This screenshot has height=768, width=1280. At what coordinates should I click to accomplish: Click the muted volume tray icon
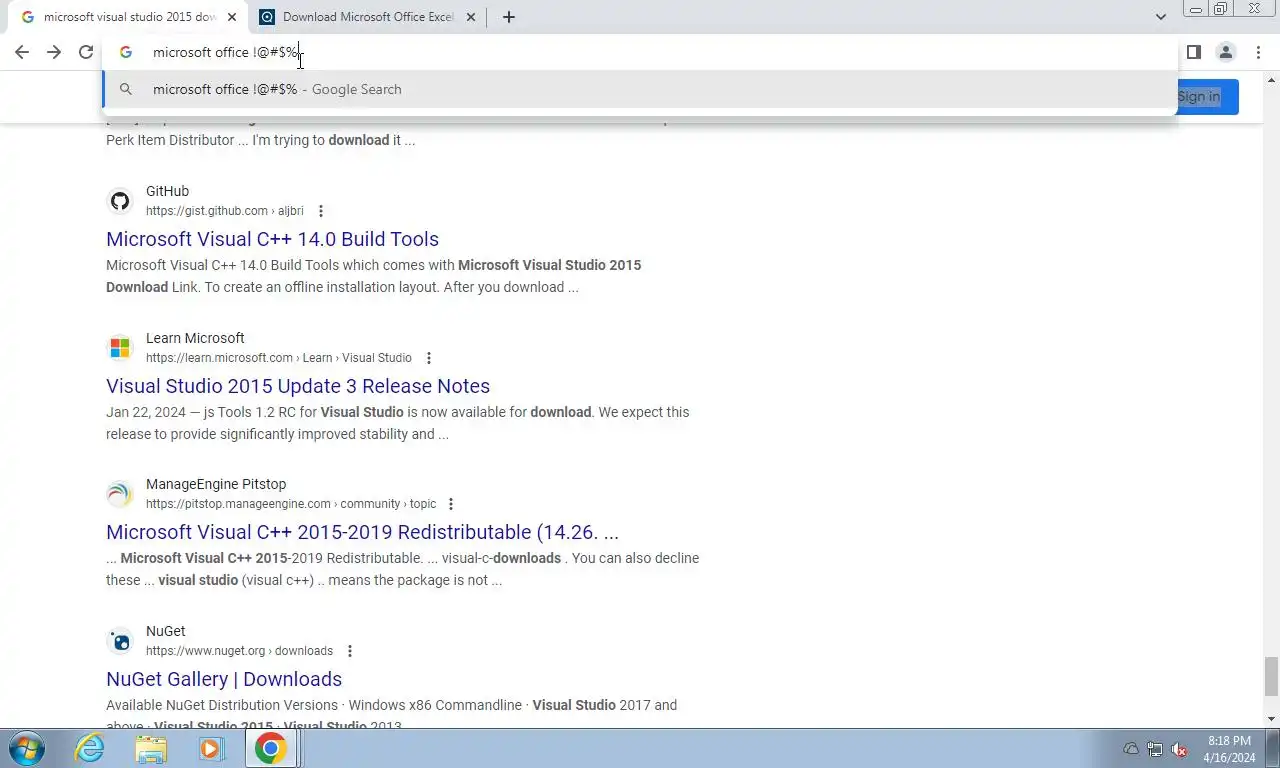pyautogui.click(x=1179, y=749)
